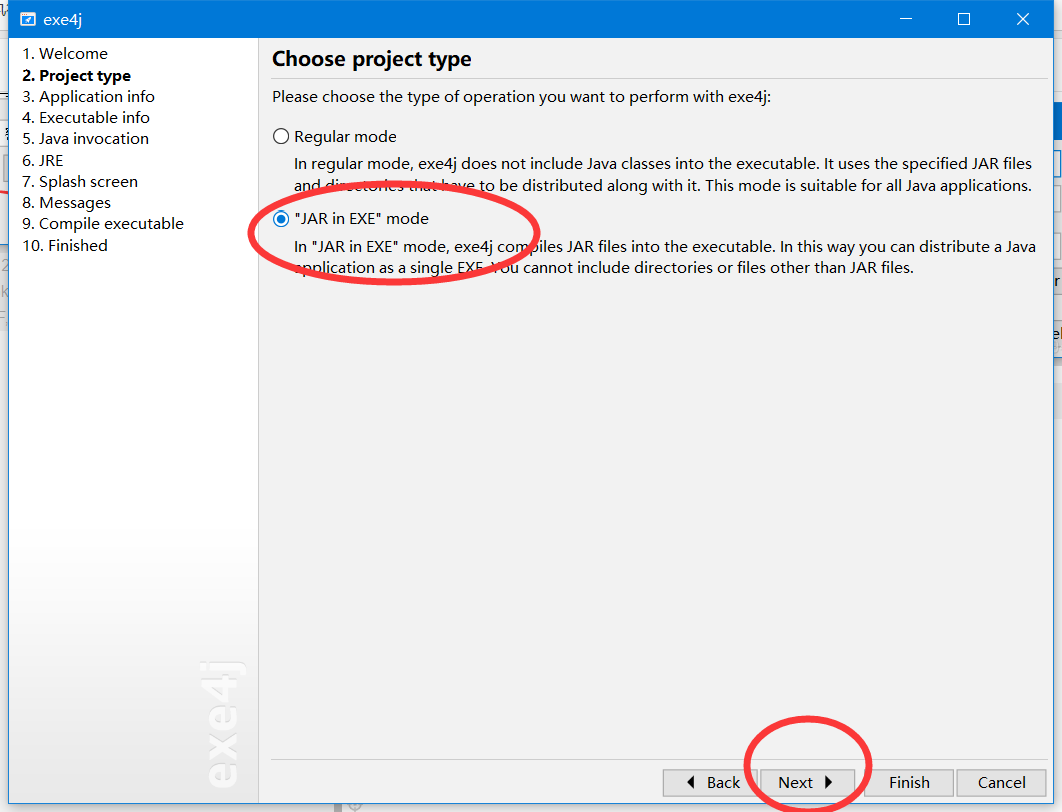The width and height of the screenshot is (1062, 812).
Task: Select the Messages step
Action: tap(66, 202)
